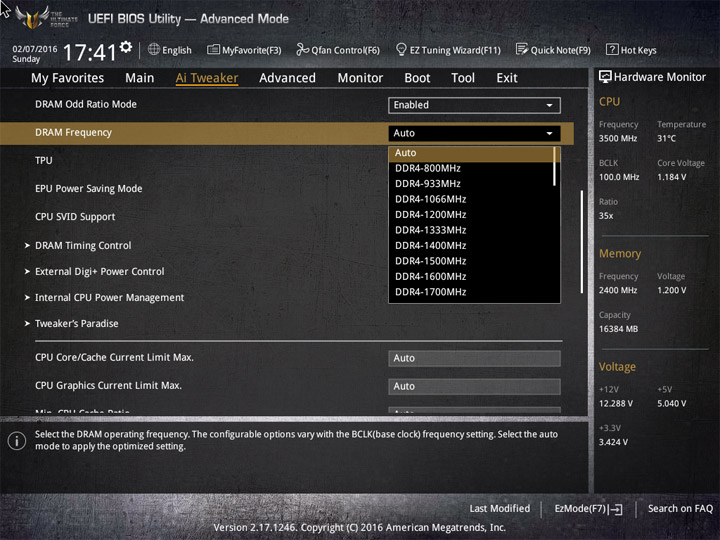
Task: Pick DDR4-1066MHz from the list
Action: click(x=430, y=199)
